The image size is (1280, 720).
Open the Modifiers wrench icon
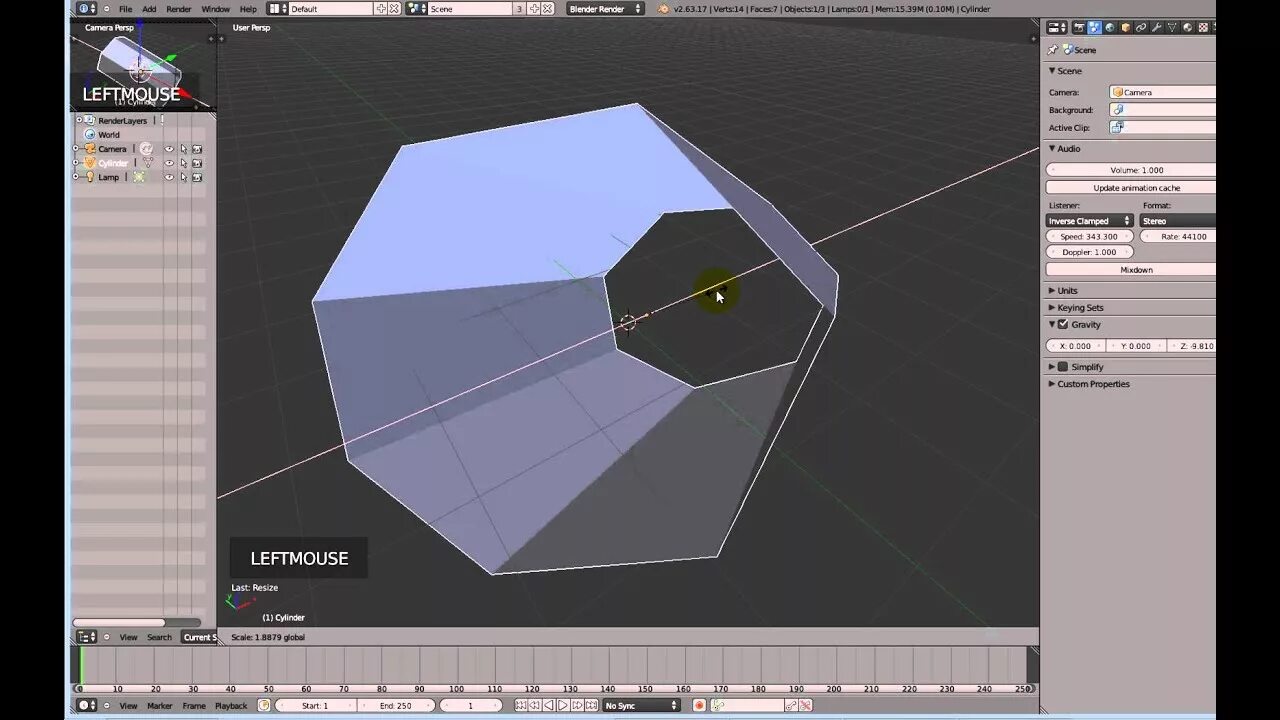1156,28
